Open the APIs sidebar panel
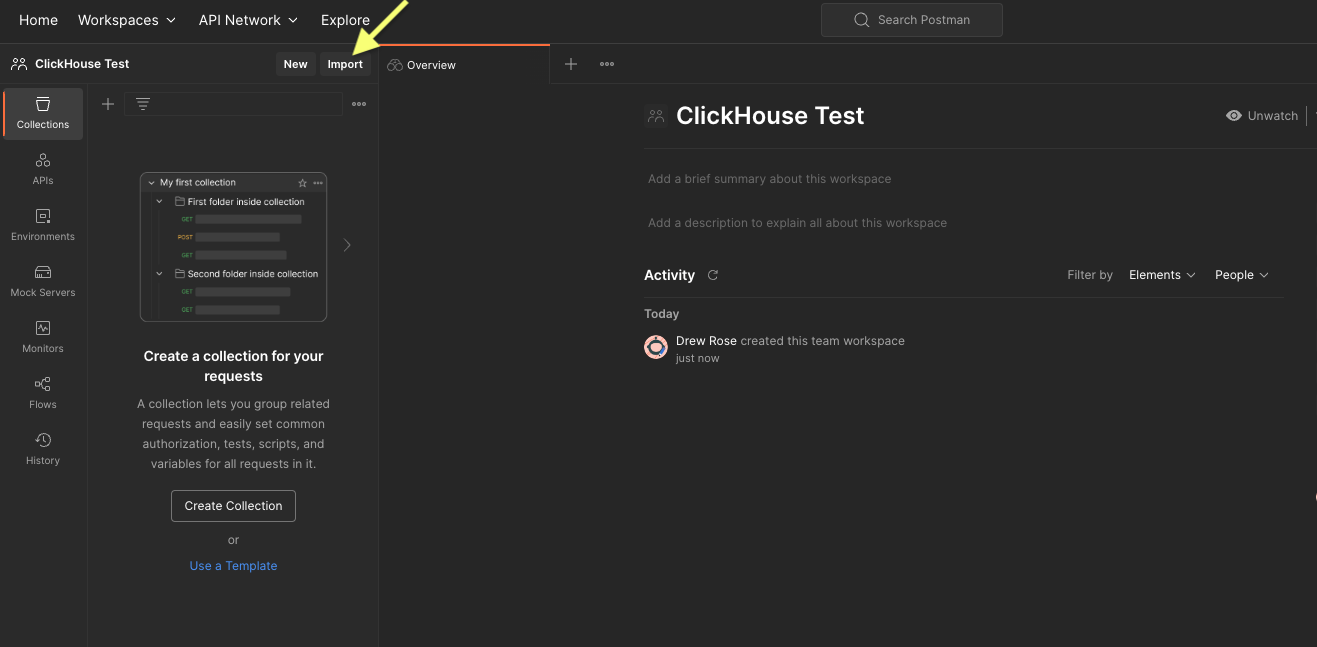The height and width of the screenshot is (647, 1317). pyautogui.click(x=43, y=168)
